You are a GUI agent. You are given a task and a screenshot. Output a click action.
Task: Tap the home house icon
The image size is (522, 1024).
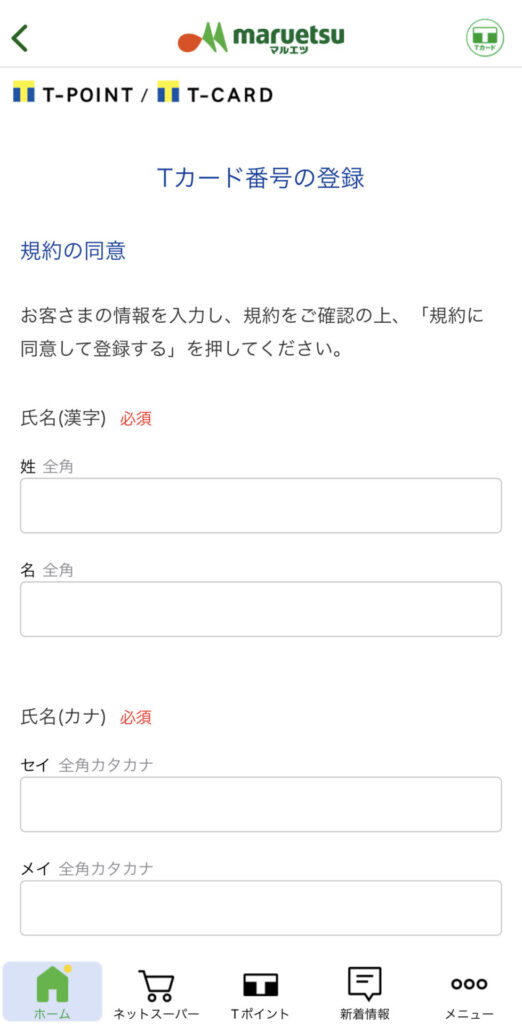click(52, 984)
